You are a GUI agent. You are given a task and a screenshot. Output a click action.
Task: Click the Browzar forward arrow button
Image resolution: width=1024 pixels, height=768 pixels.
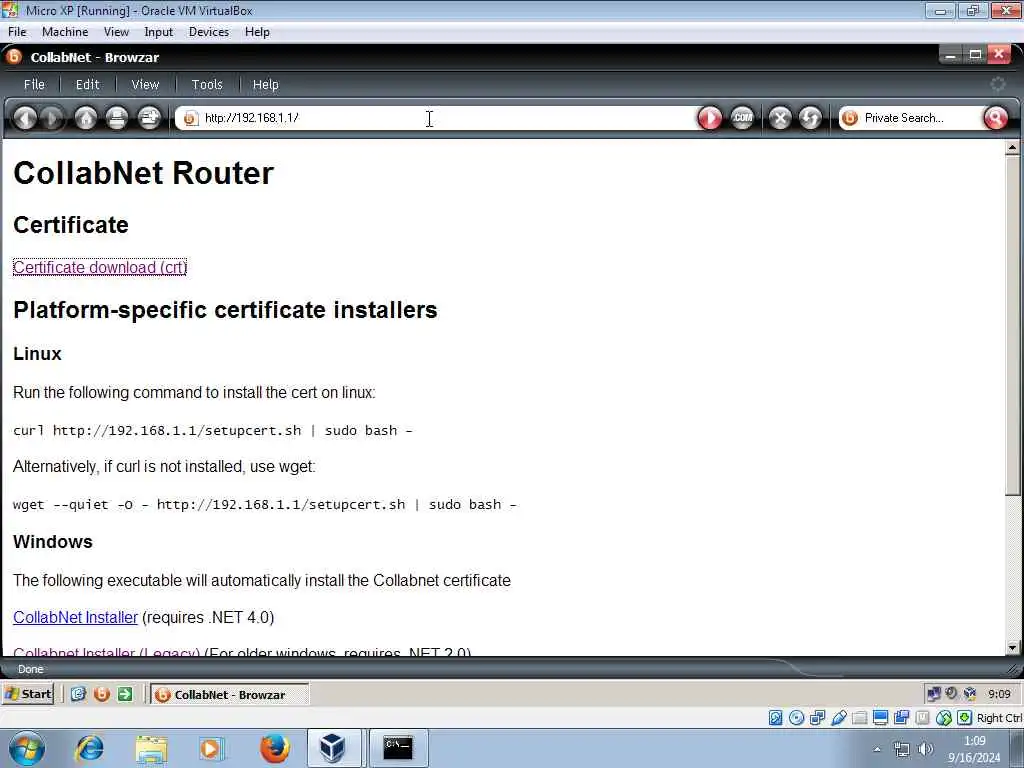(x=52, y=118)
